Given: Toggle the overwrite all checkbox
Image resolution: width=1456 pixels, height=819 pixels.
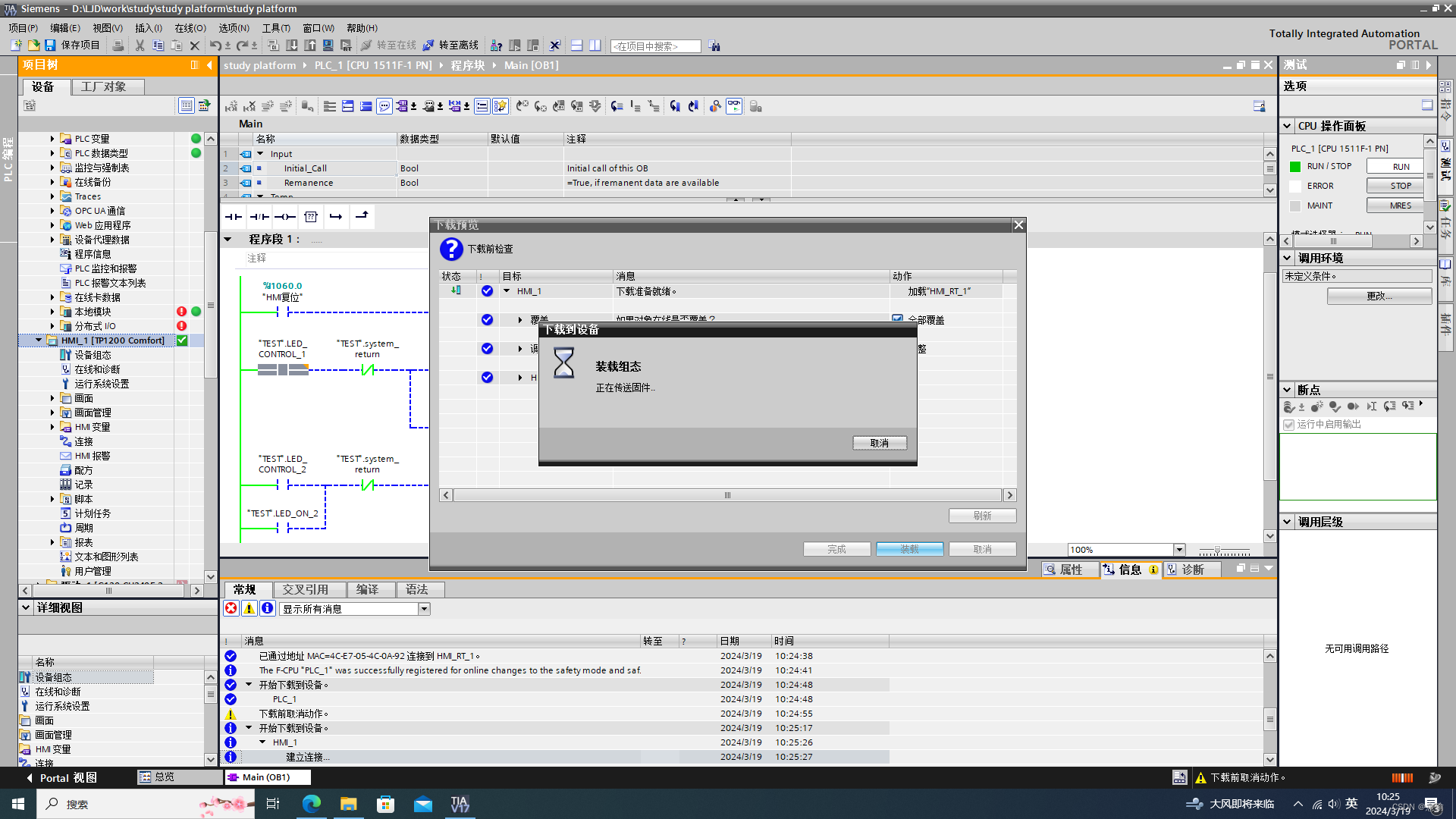Looking at the screenshot, I should pos(897,319).
